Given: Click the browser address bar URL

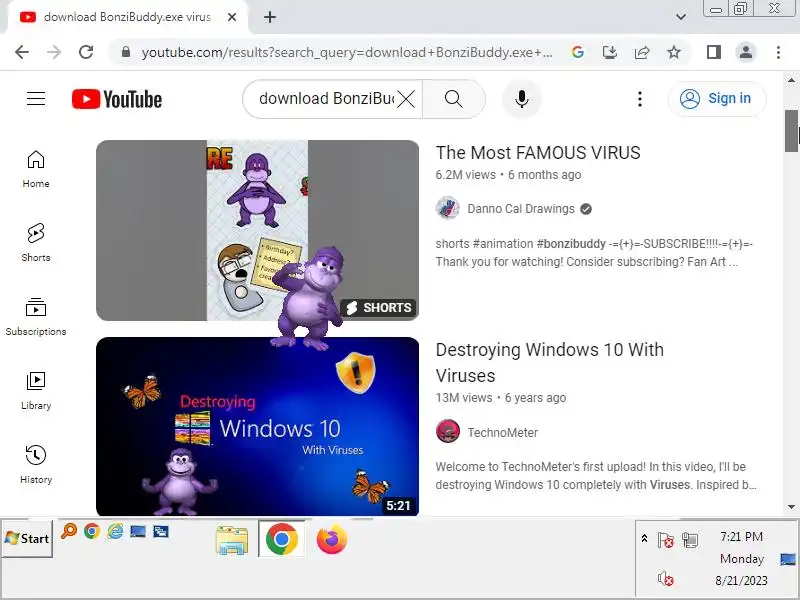Looking at the screenshot, I should coord(347,52).
